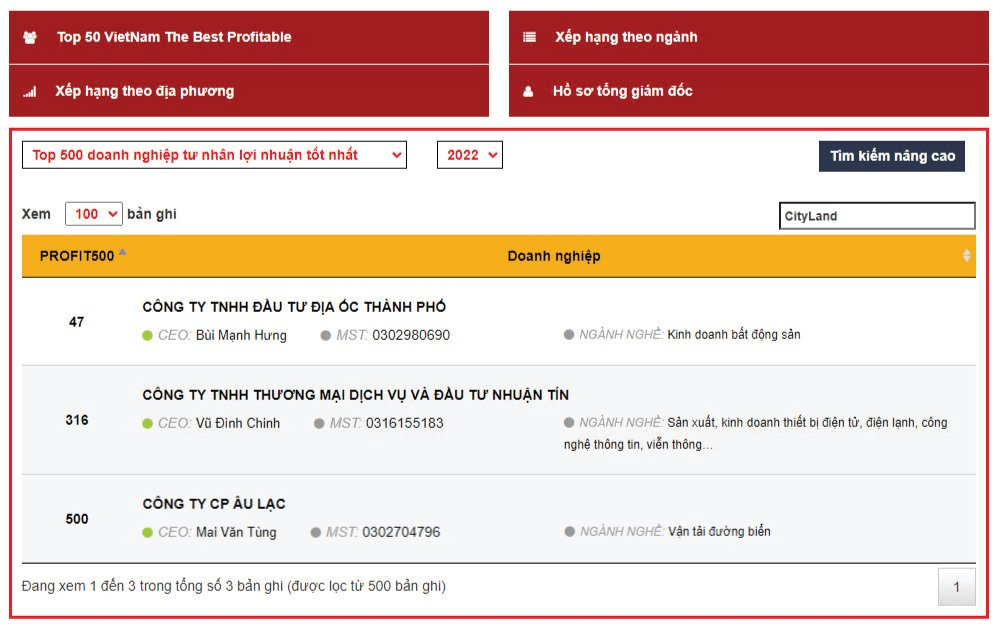Open the 100 records-per-page dropdown
Image resolution: width=1000 pixels, height=630 pixels.
[94, 214]
